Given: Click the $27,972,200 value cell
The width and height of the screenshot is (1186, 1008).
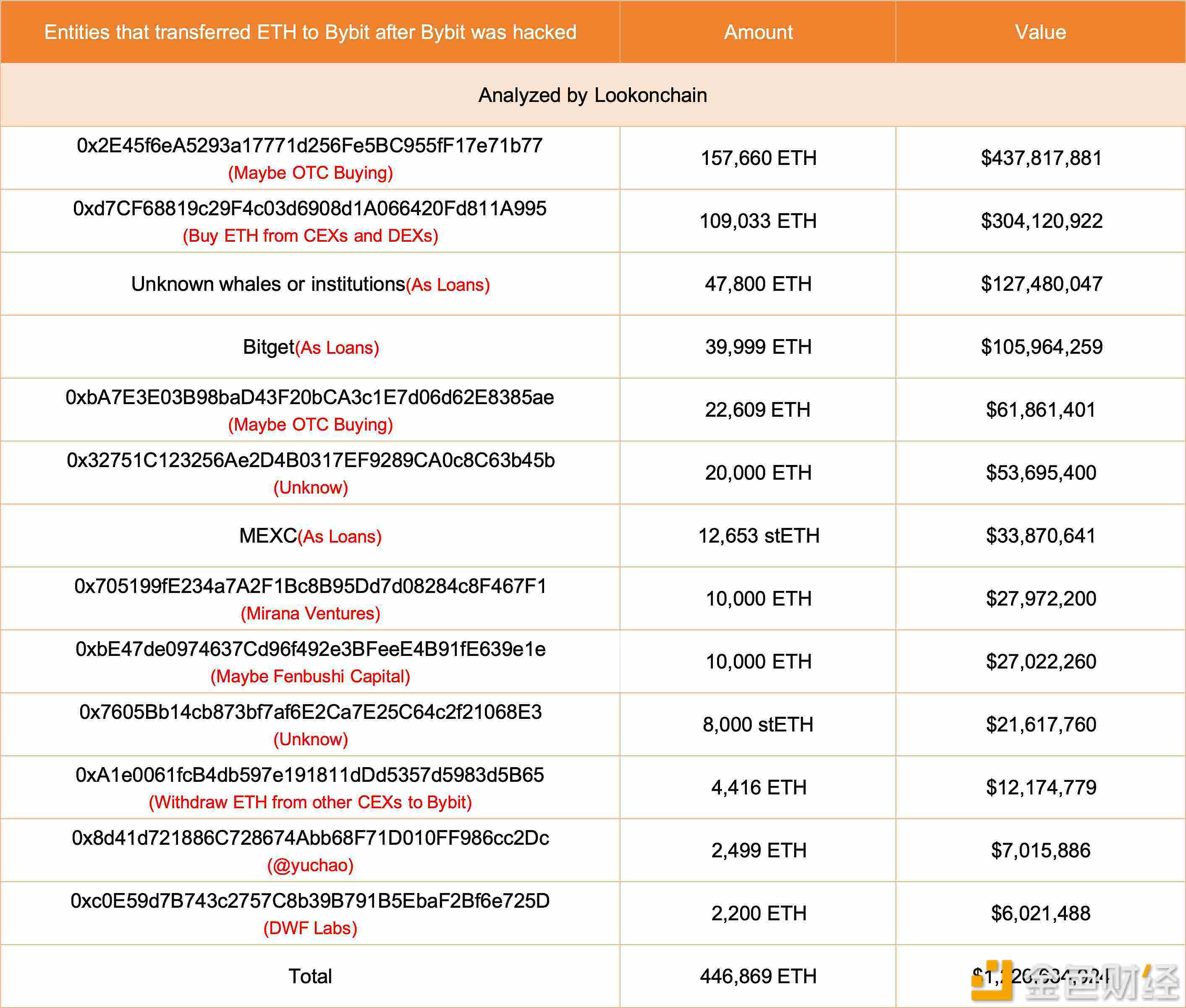Looking at the screenshot, I should coord(1041,598).
